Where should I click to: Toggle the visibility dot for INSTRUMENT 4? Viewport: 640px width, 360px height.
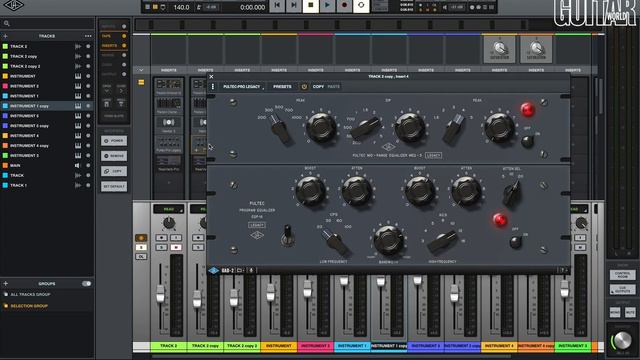pyautogui.click(x=88, y=136)
